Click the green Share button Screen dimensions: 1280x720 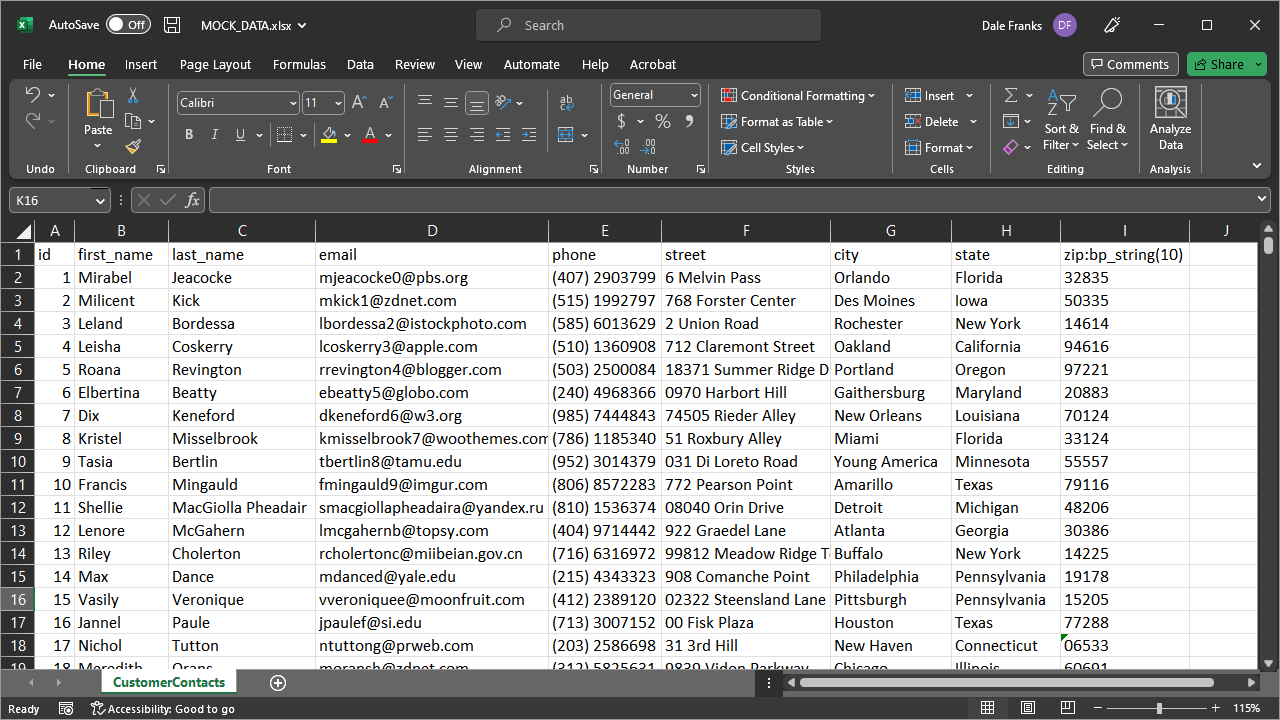point(1226,64)
